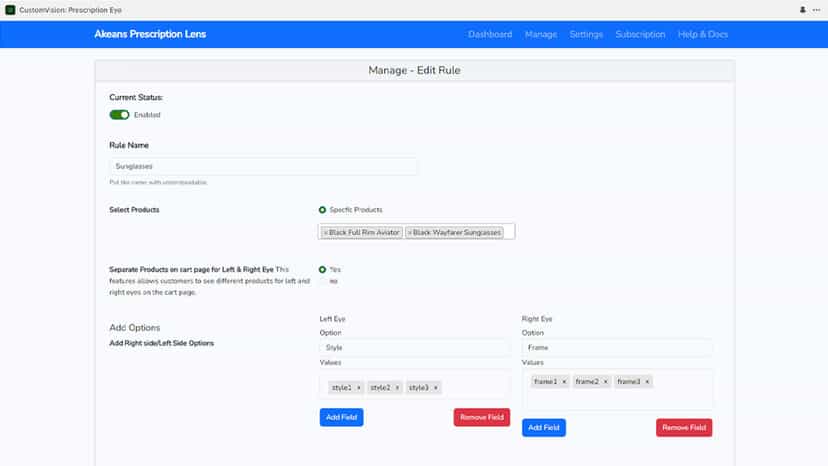Open the Manage menu item

point(541,34)
